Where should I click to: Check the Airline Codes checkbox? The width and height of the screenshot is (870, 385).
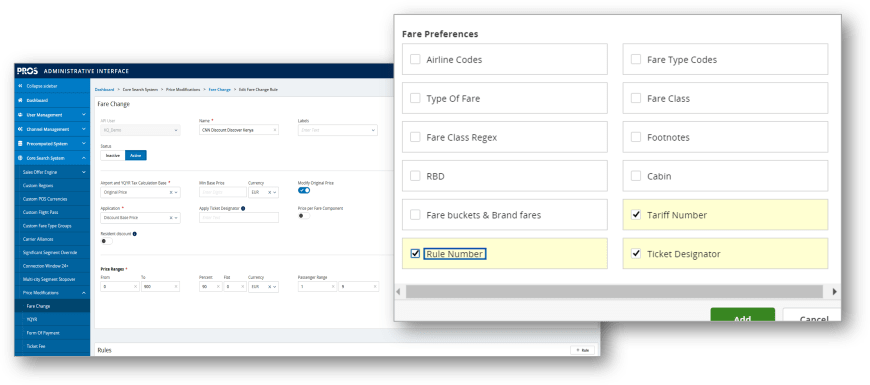[415, 59]
